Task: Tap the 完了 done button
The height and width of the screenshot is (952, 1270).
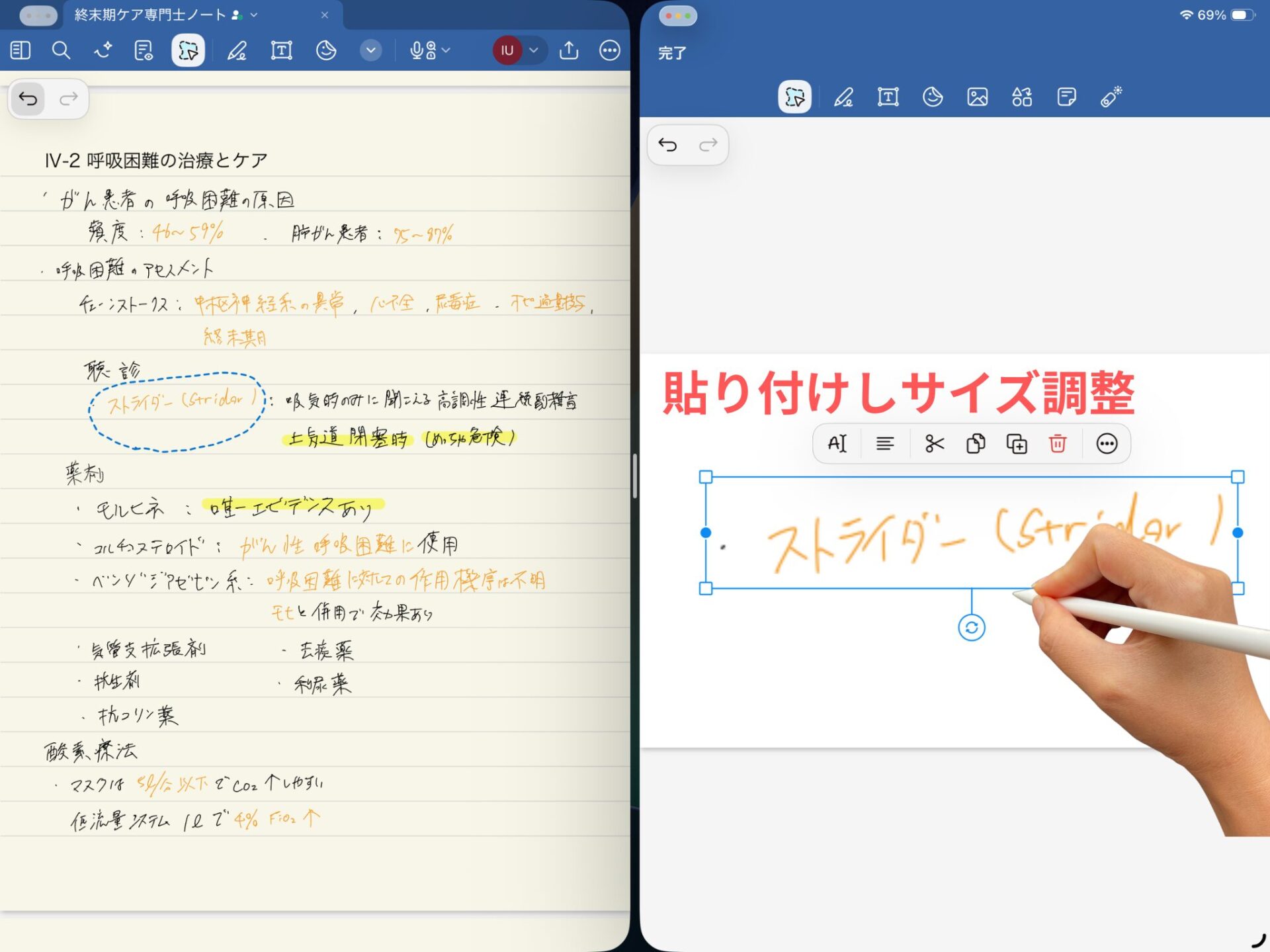Action: pyautogui.click(x=671, y=53)
